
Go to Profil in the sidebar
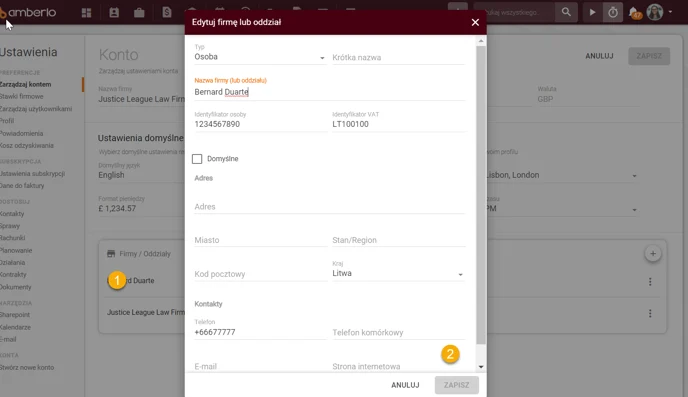tap(7, 121)
